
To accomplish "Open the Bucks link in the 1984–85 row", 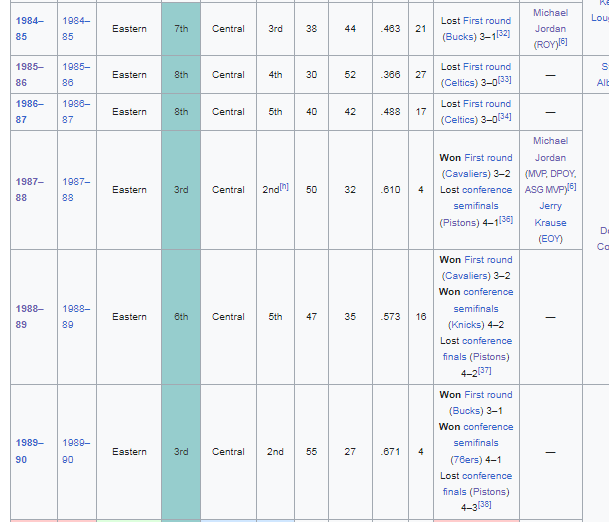I will [x=459, y=37].
